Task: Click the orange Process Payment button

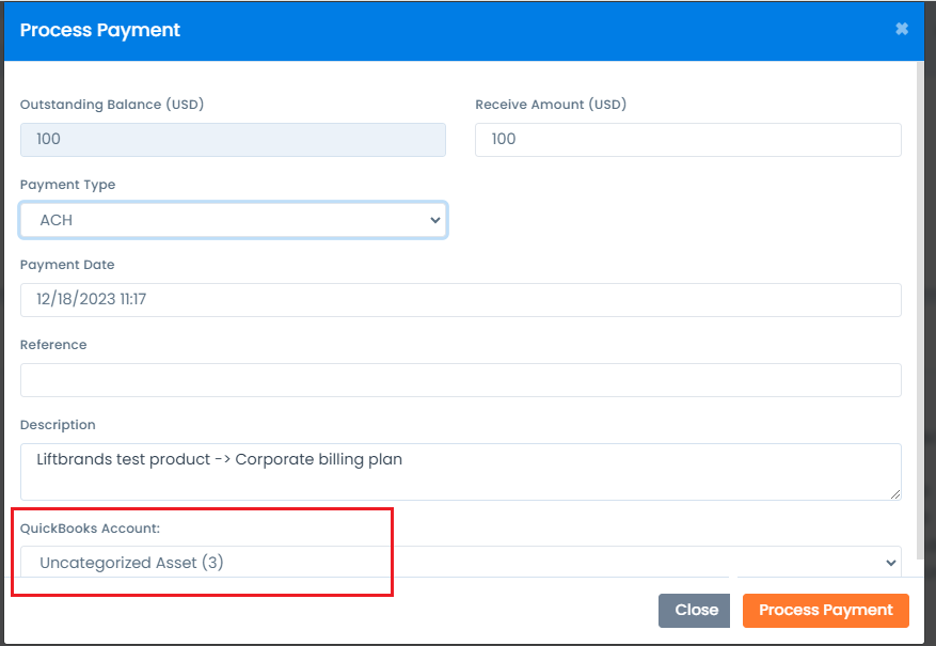Action: 826,610
